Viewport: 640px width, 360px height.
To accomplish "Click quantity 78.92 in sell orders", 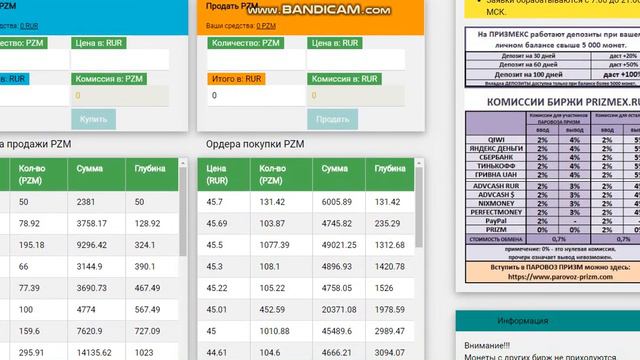I will [x=29, y=224].
